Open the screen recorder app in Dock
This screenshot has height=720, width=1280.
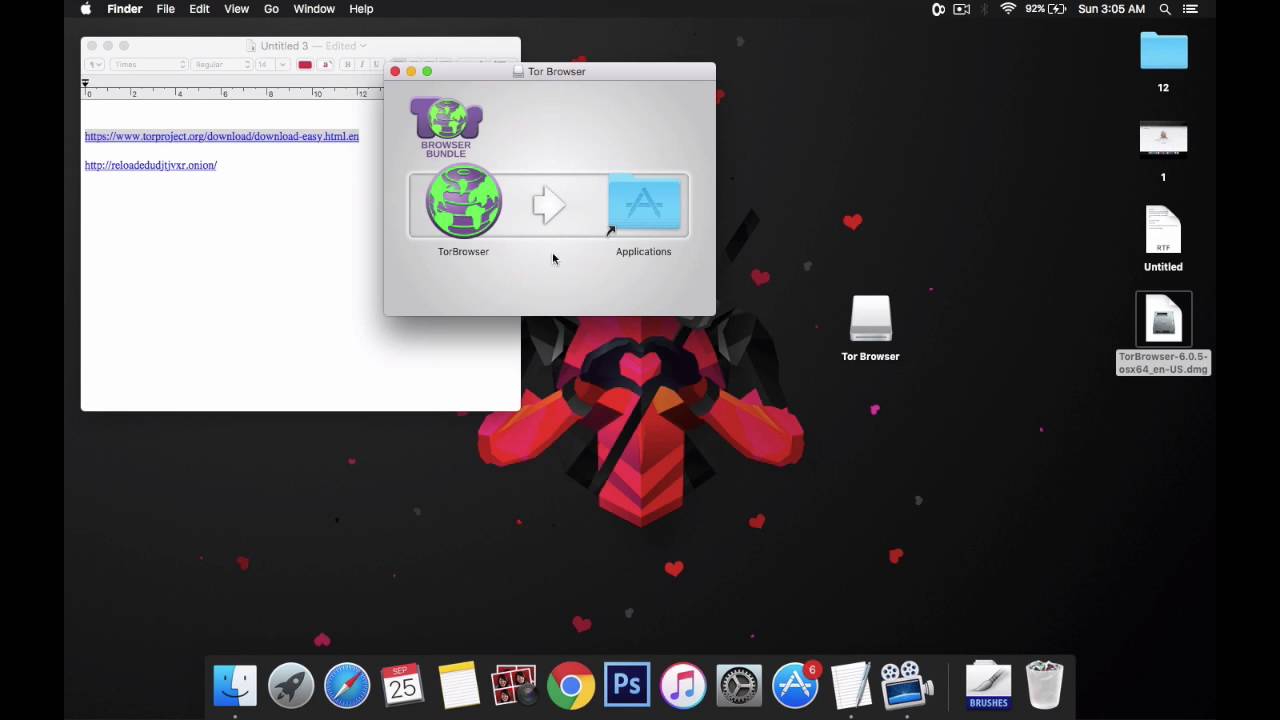click(x=905, y=686)
